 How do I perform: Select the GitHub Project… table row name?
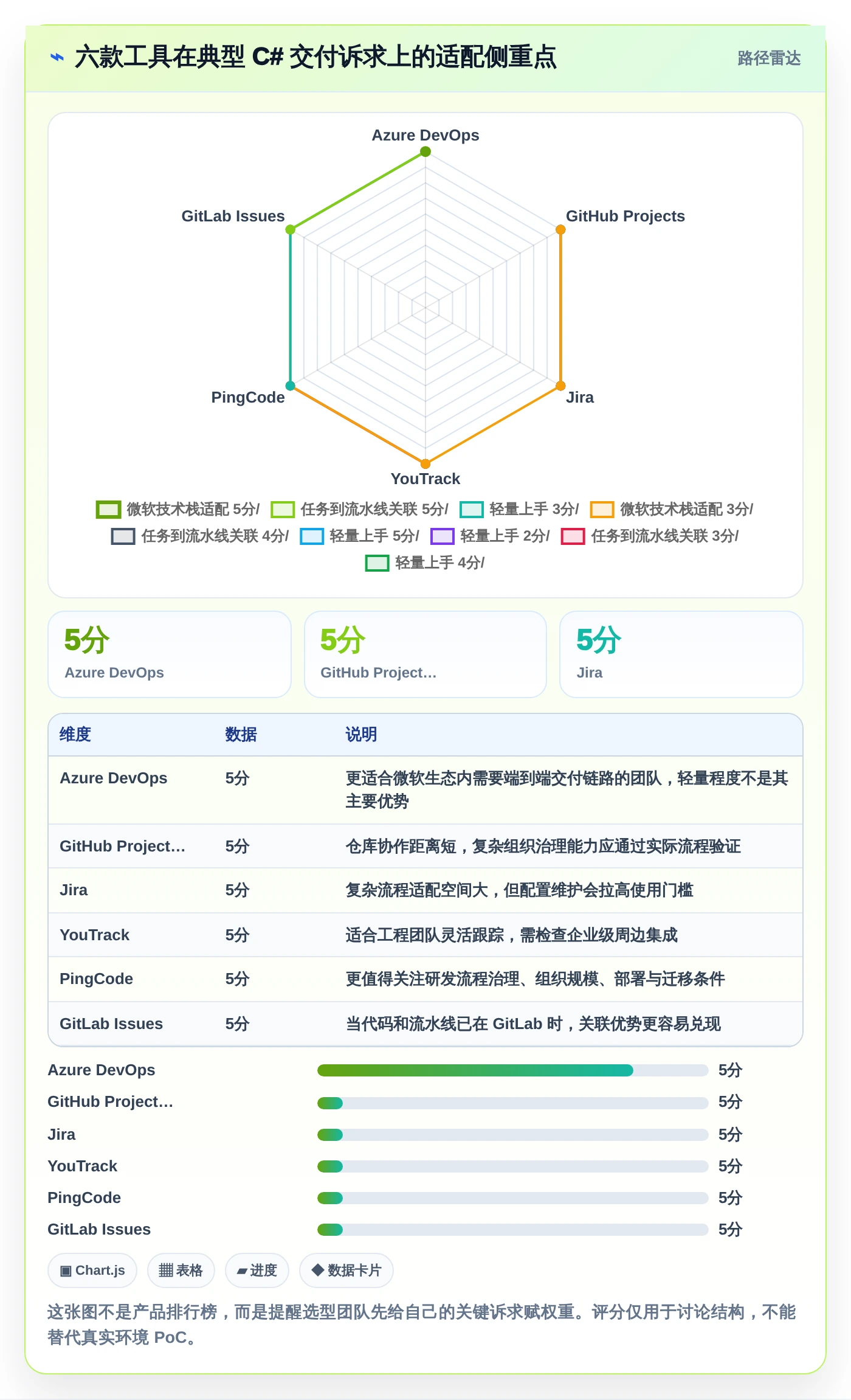pyautogui.click(x=122, y=847)
